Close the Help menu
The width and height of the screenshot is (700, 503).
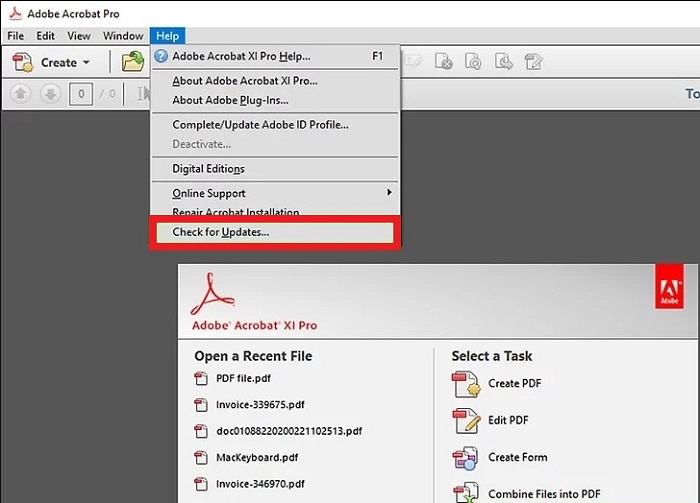point(167,36)
